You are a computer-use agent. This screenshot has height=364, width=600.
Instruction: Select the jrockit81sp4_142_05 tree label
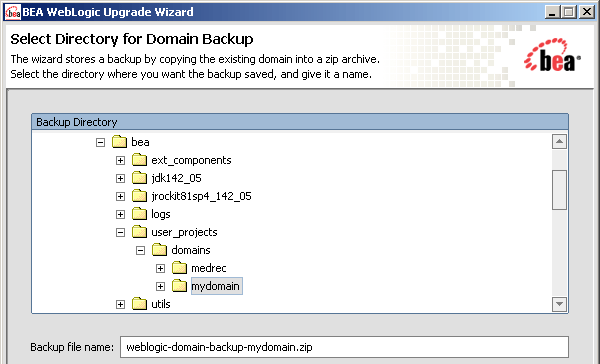click(201, 196)
